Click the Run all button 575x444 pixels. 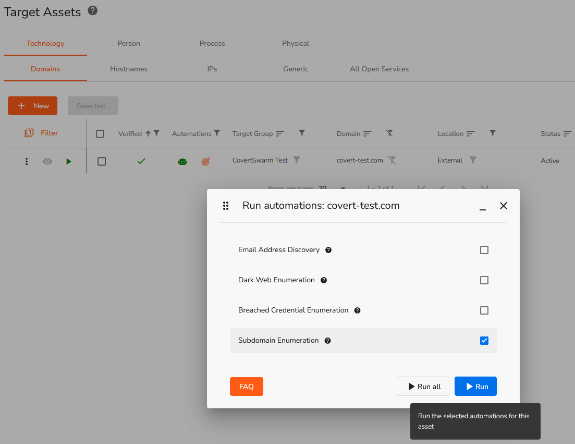coord(423,386)
